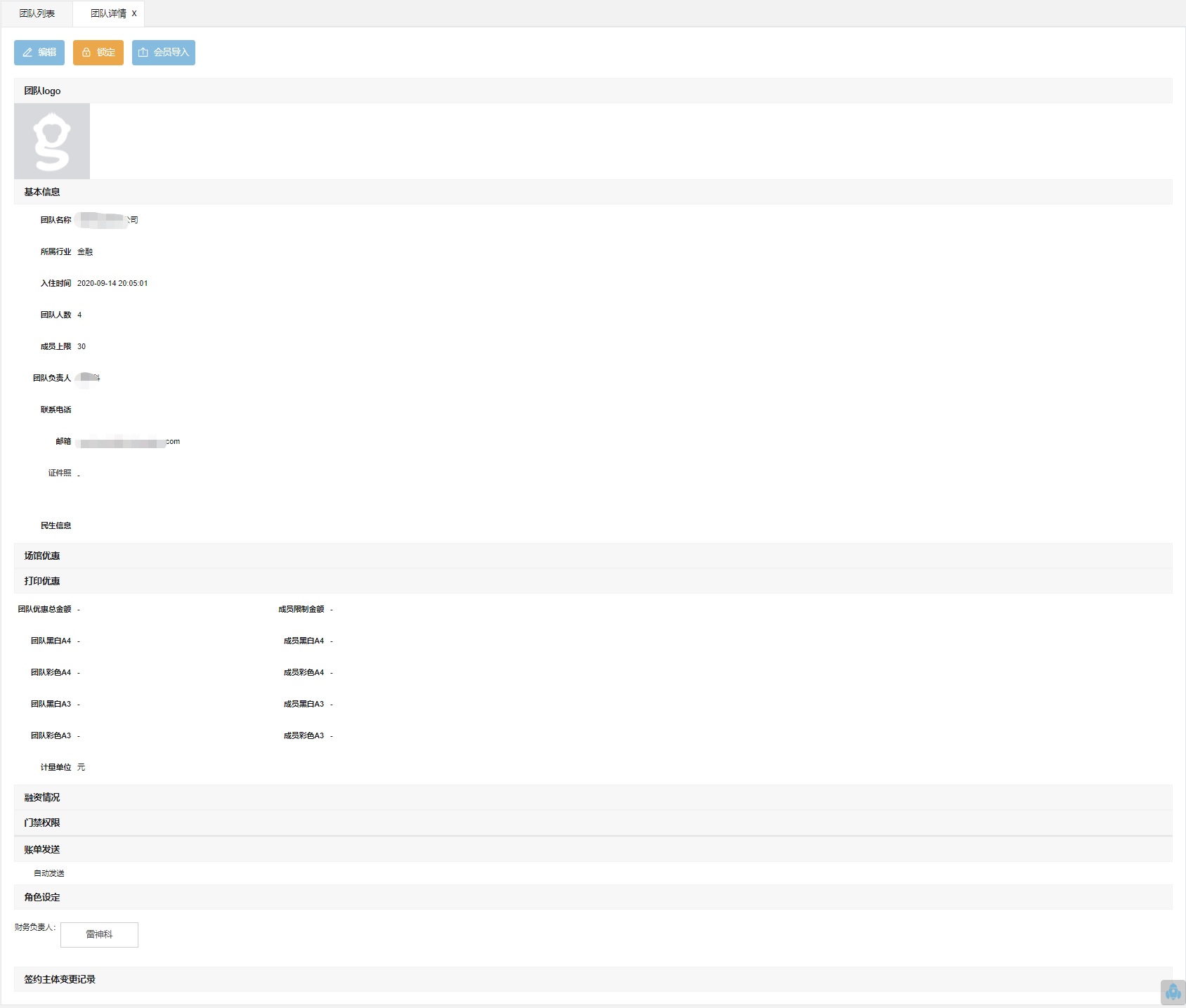Click the import icon on 会员导入
Image resolution: width=1186 pixels, height=1008 pixels.
point(143,53)
